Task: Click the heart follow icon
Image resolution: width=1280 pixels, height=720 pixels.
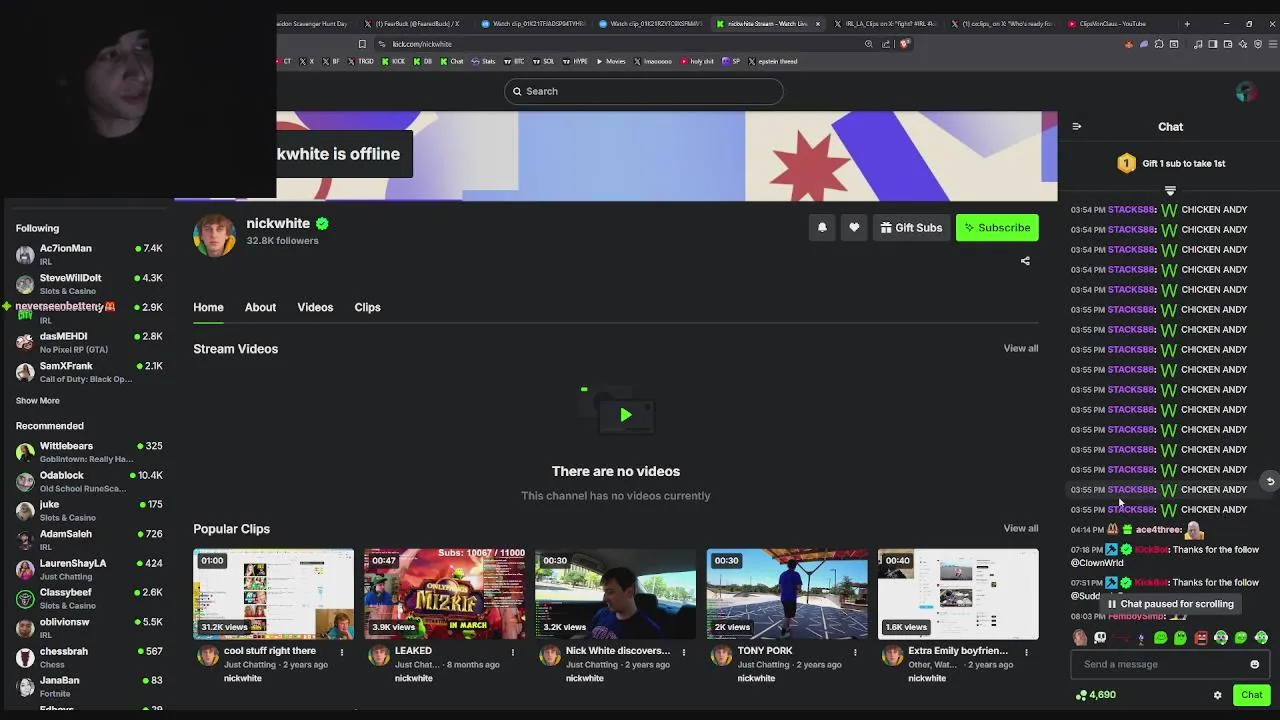Action: pyautogui.click(x=854, y=228)
